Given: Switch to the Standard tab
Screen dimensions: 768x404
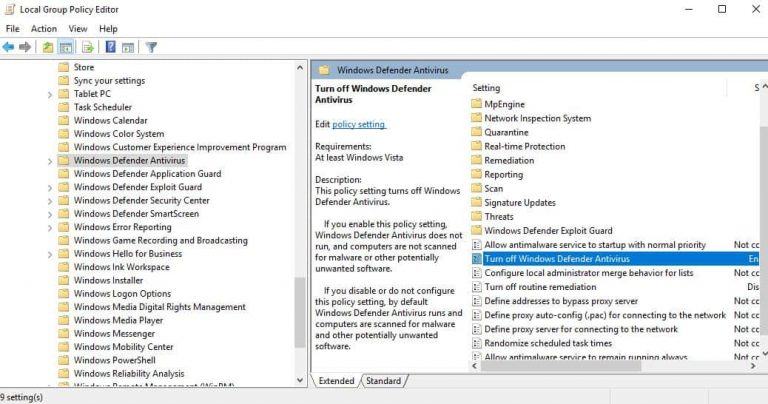Looking at the screenshot, I should tap(383, 381).
